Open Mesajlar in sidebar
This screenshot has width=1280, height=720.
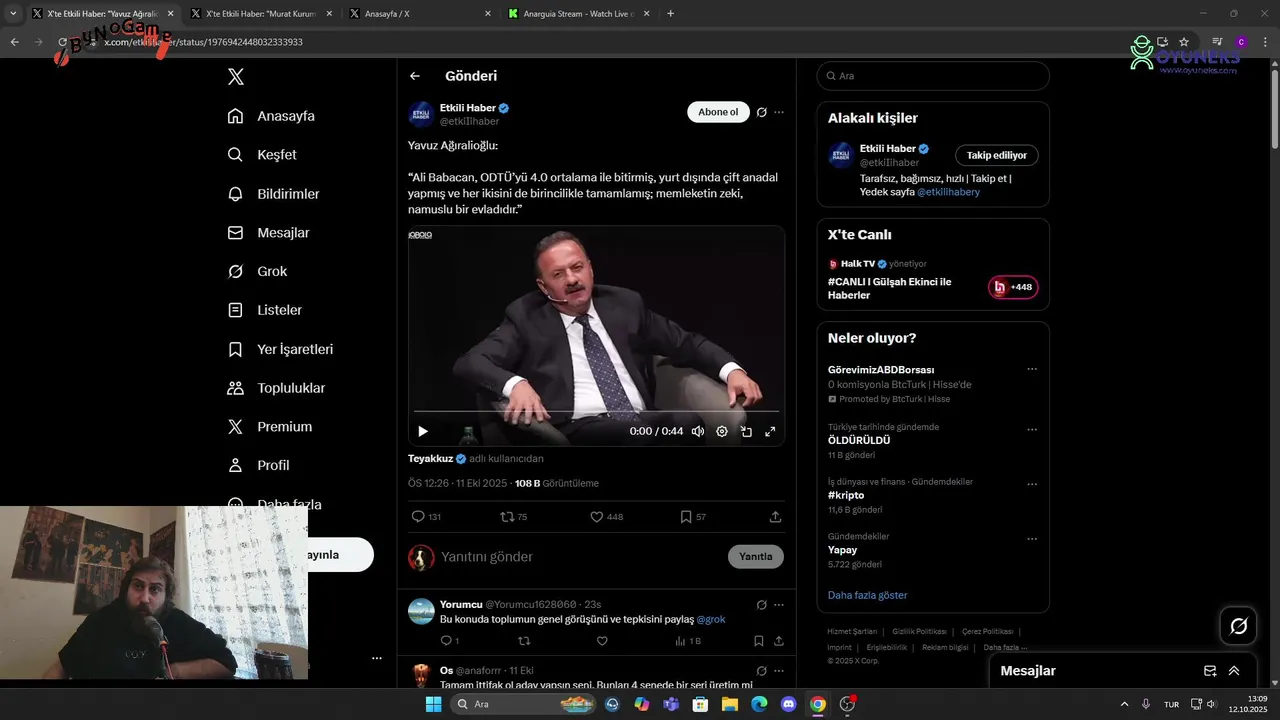[x=268, y=233]
